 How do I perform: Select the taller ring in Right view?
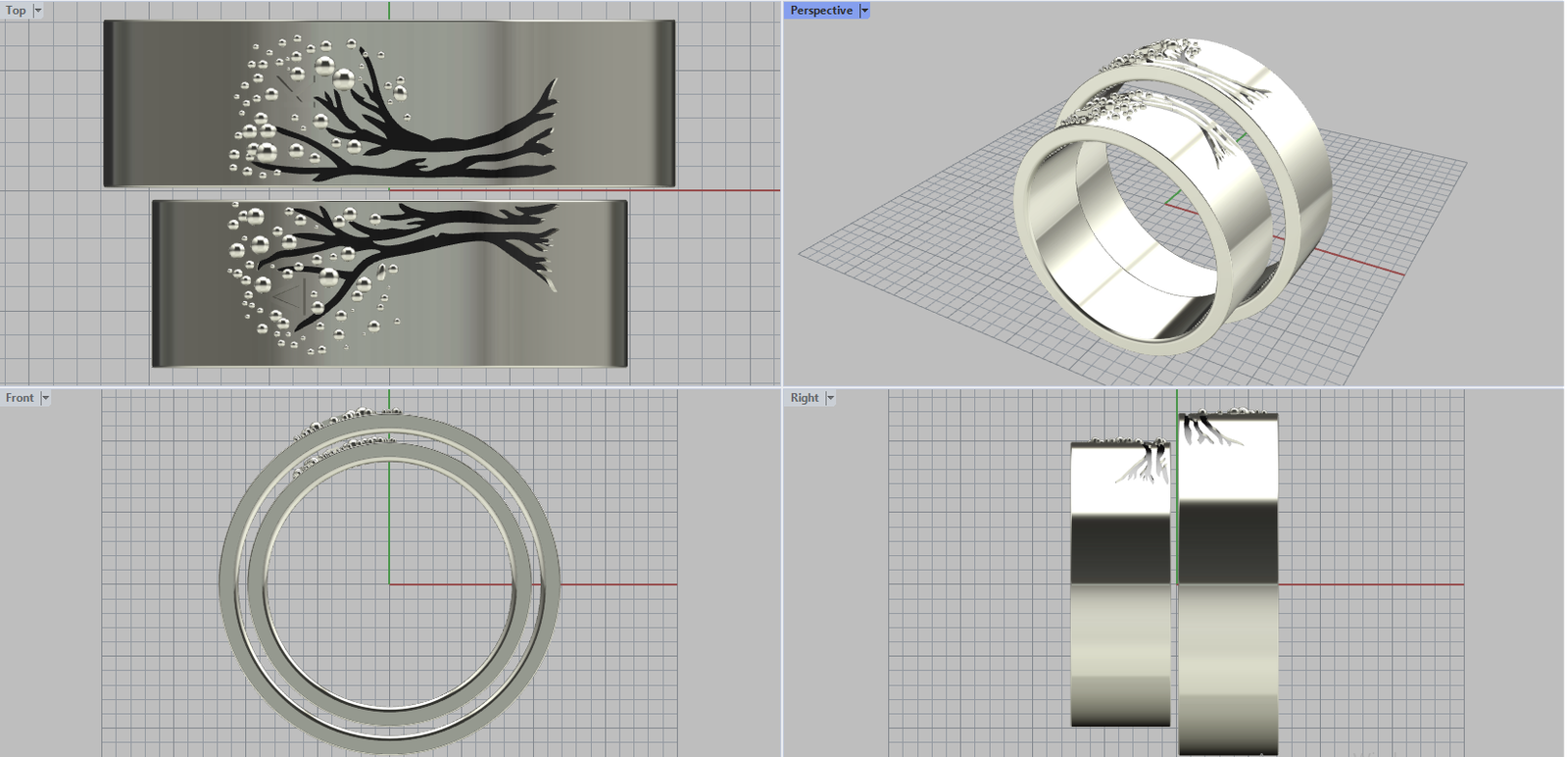(x=1228, y=608)
